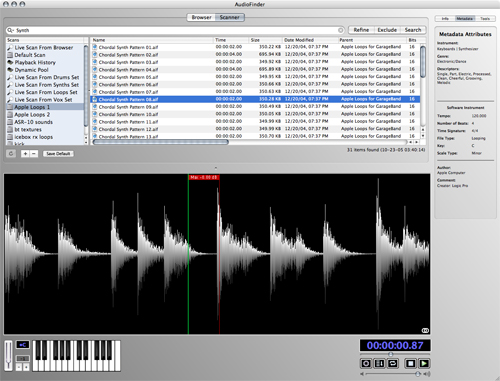500x381 pixels.
Task: Switch to the Scanner tab
Action: (230, 17)
